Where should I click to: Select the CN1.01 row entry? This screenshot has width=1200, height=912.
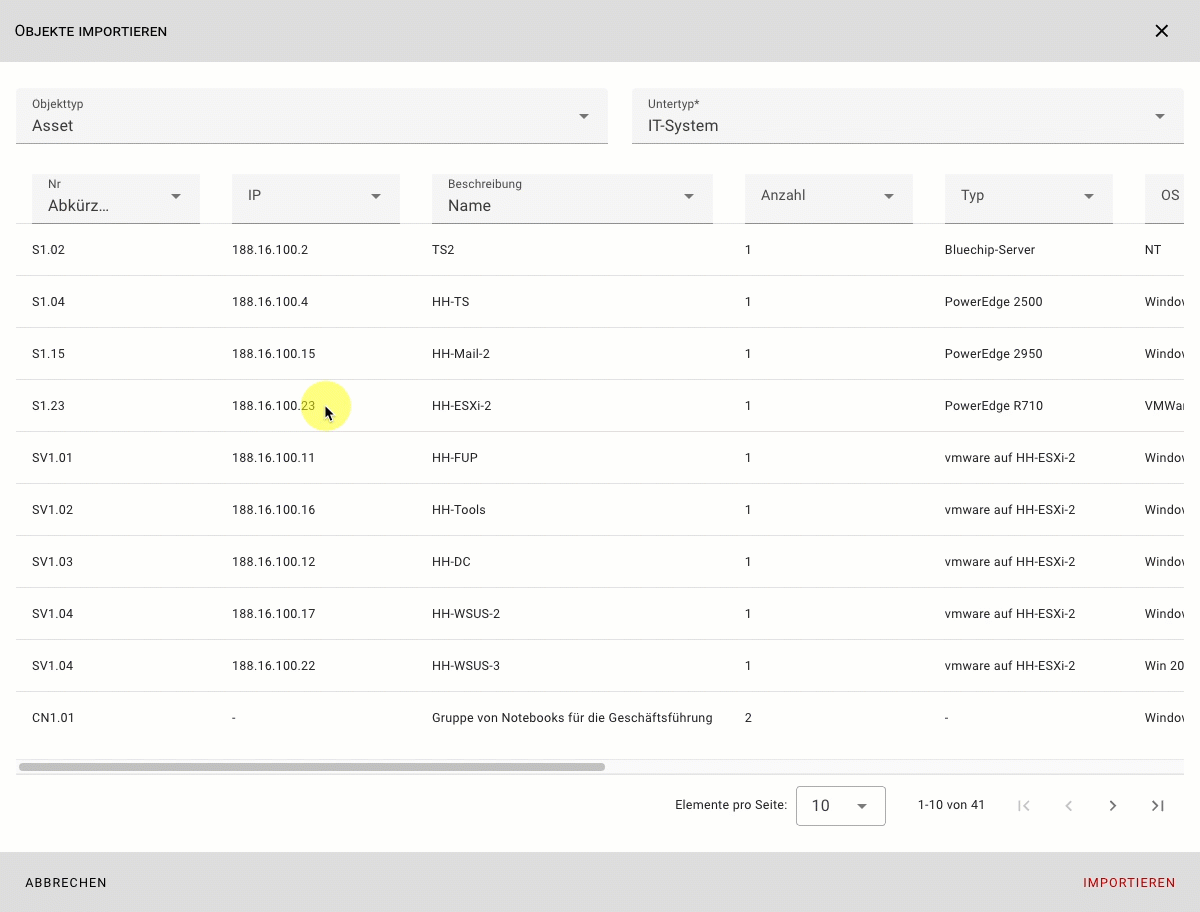[53, 718]
